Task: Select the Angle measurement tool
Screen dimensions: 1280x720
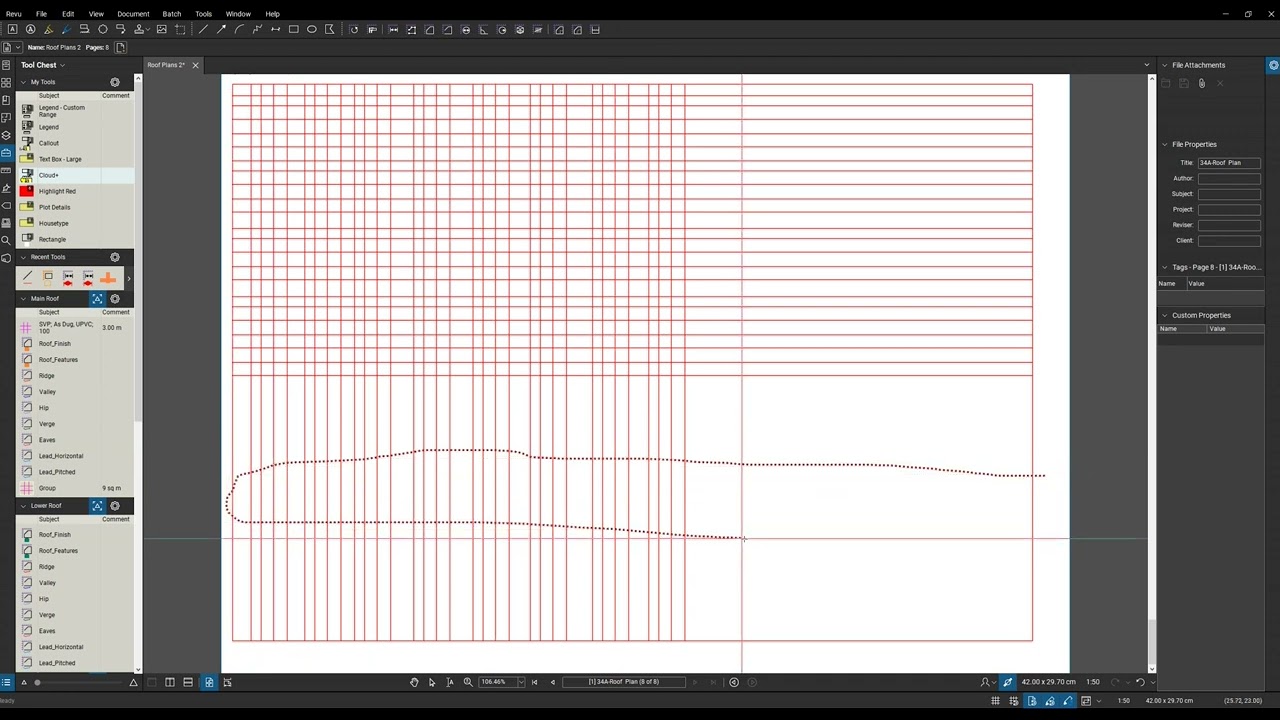Action: 483,30
